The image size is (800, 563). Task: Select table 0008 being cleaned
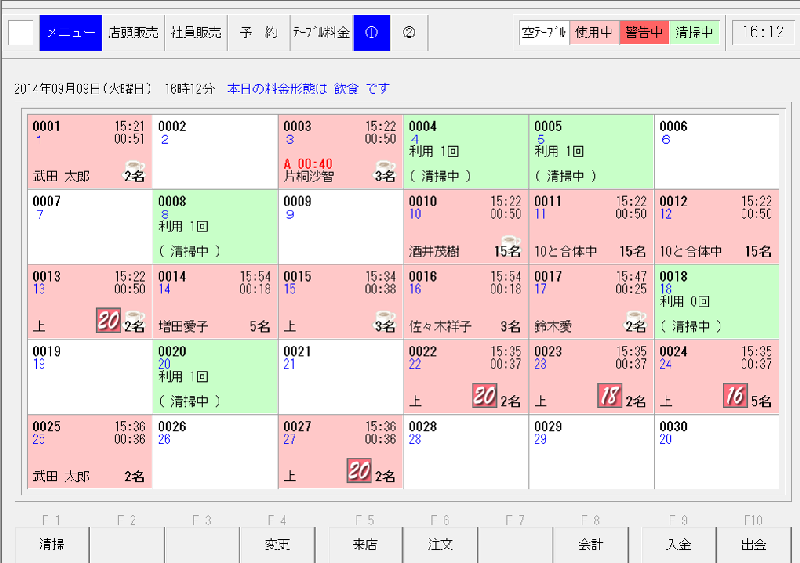coord(215,227)
